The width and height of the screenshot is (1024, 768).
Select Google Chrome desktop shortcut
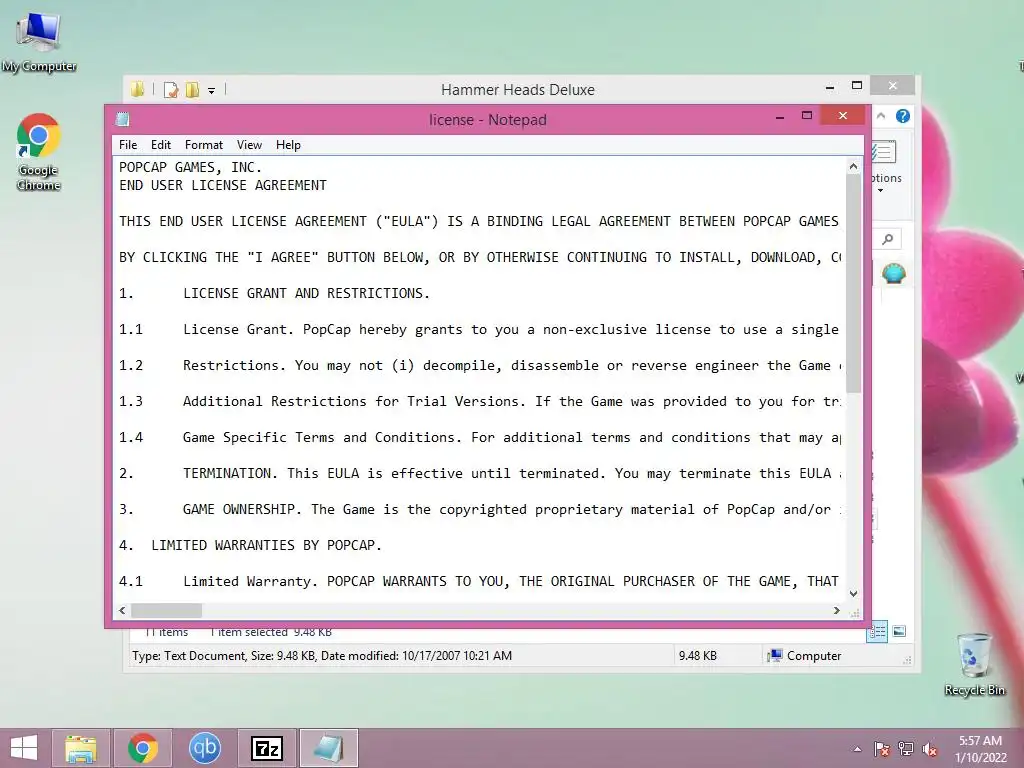click(39, 152)
